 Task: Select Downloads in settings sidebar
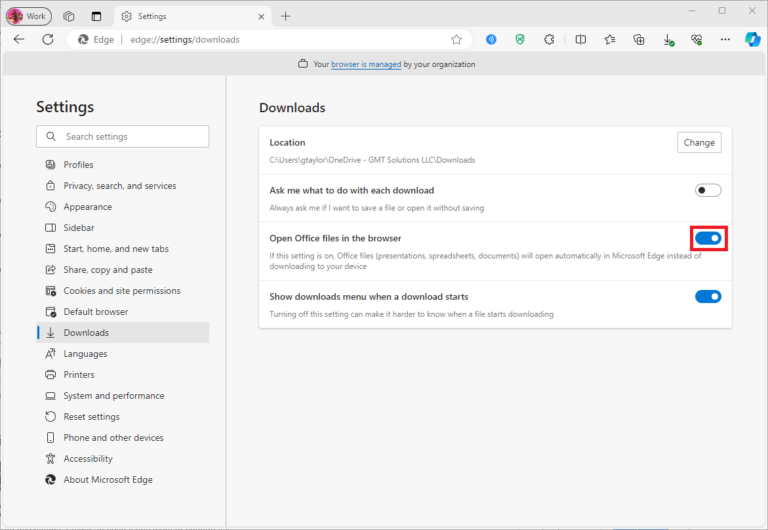click(122, 333)
